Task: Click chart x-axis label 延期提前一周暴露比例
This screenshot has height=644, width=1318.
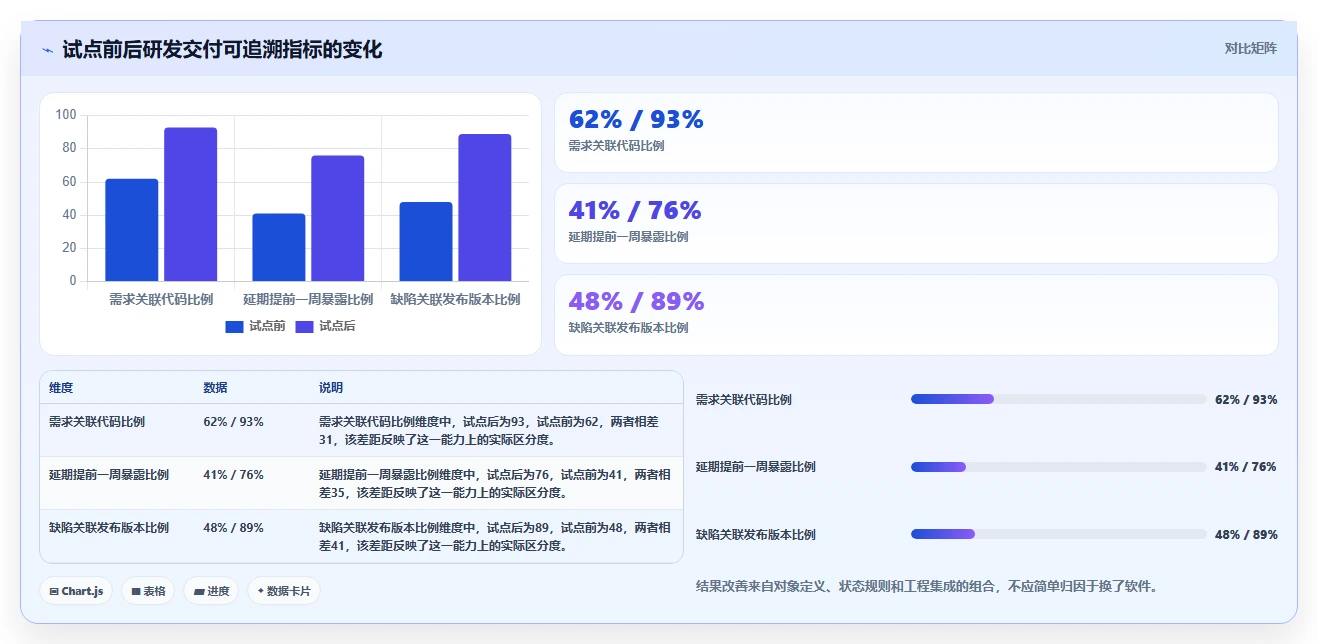Action: [308, 299]
